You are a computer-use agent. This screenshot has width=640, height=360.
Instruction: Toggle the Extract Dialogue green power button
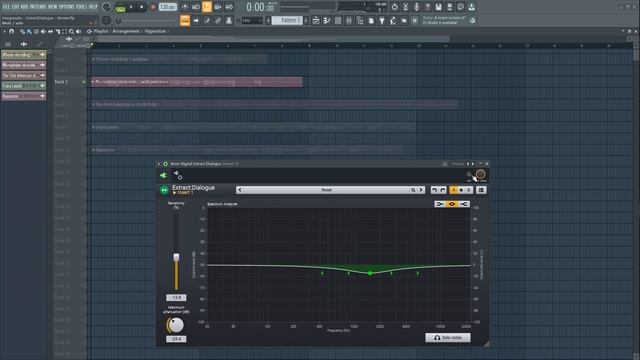164,190
